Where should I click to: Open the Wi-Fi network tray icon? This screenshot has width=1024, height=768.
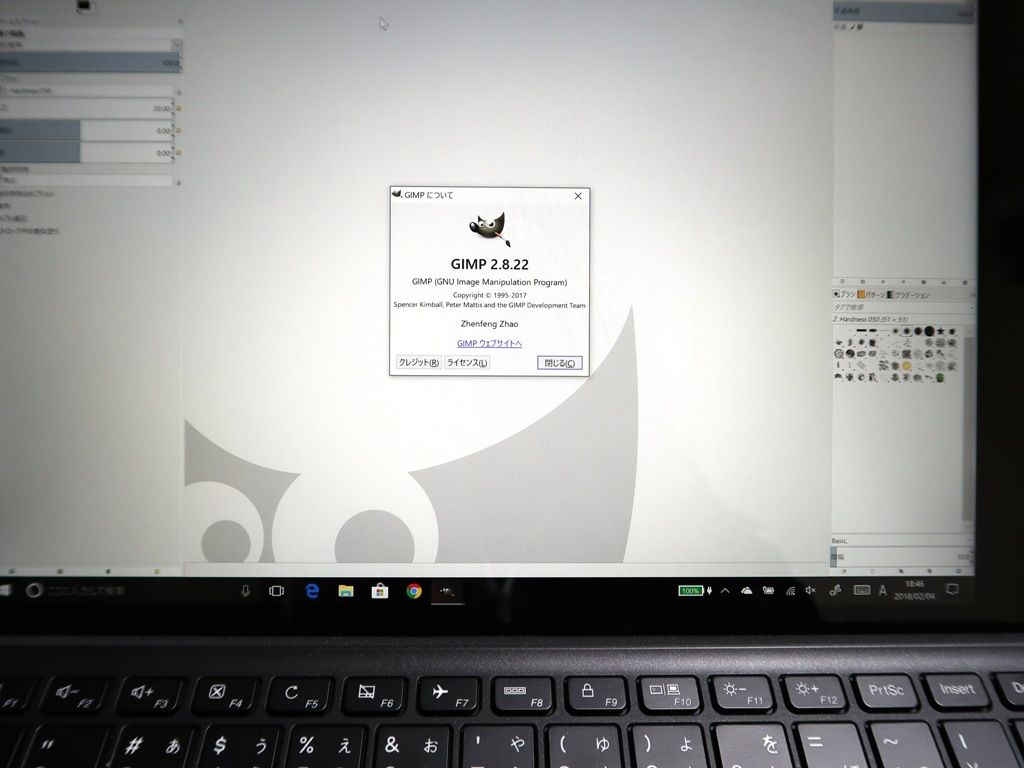790,590
